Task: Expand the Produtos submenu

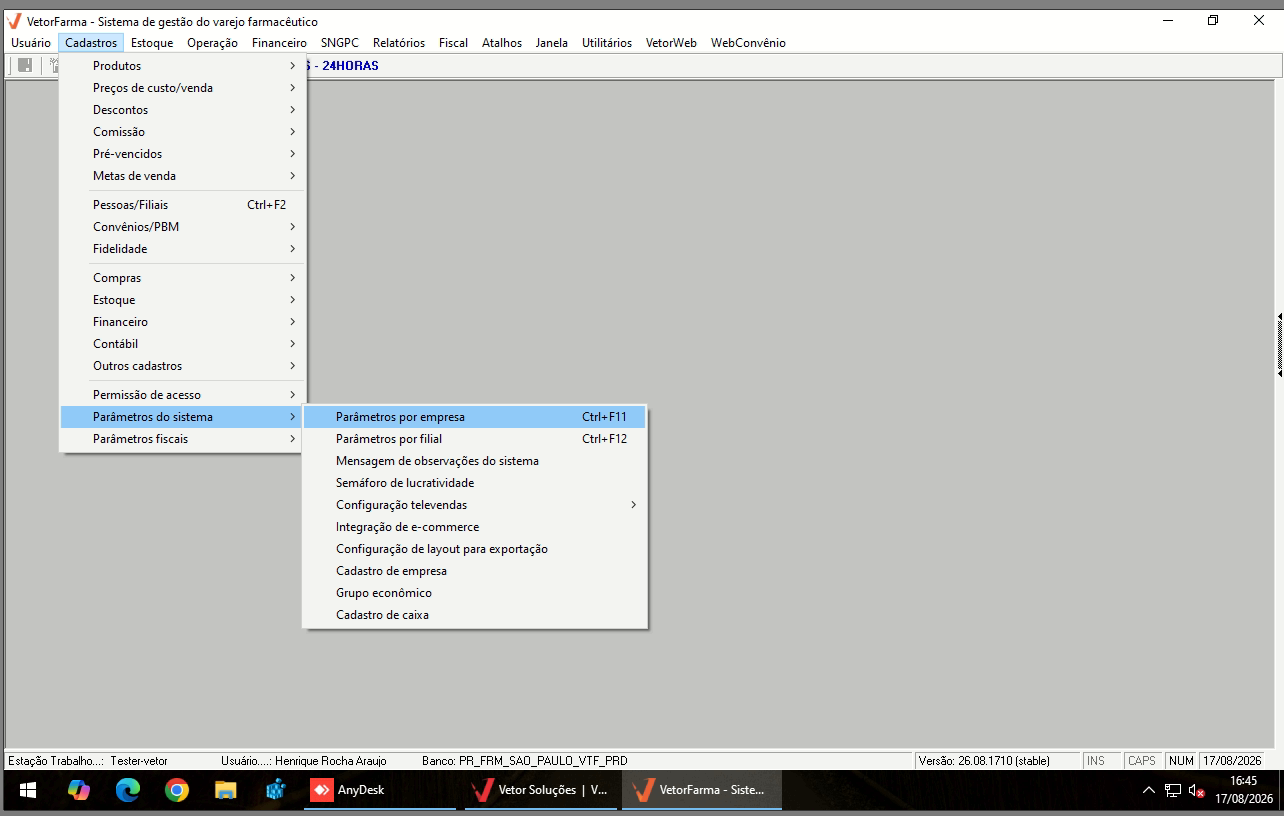Action: (184, 66)
